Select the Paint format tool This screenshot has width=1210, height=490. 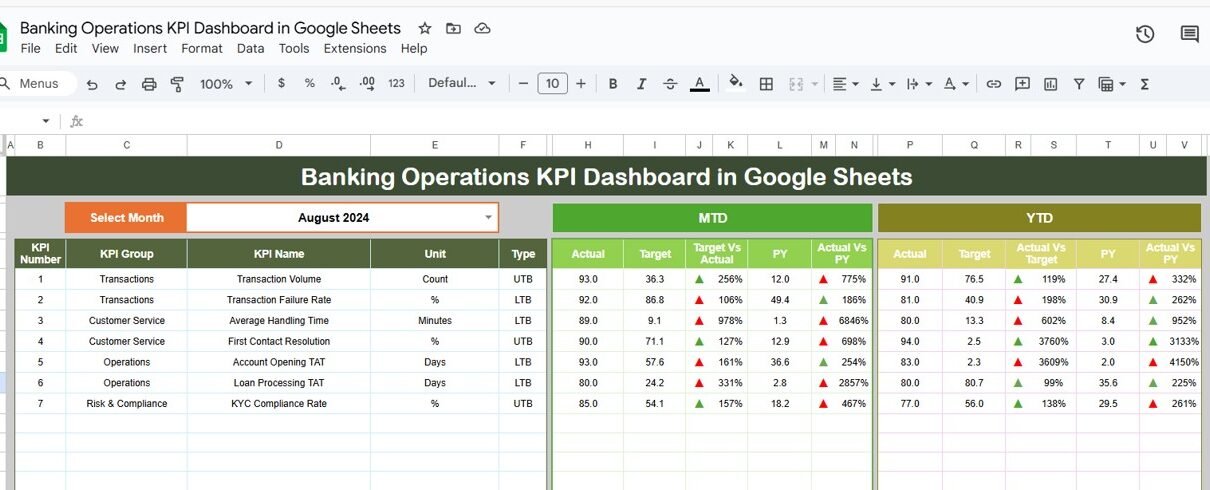[177, 84]
